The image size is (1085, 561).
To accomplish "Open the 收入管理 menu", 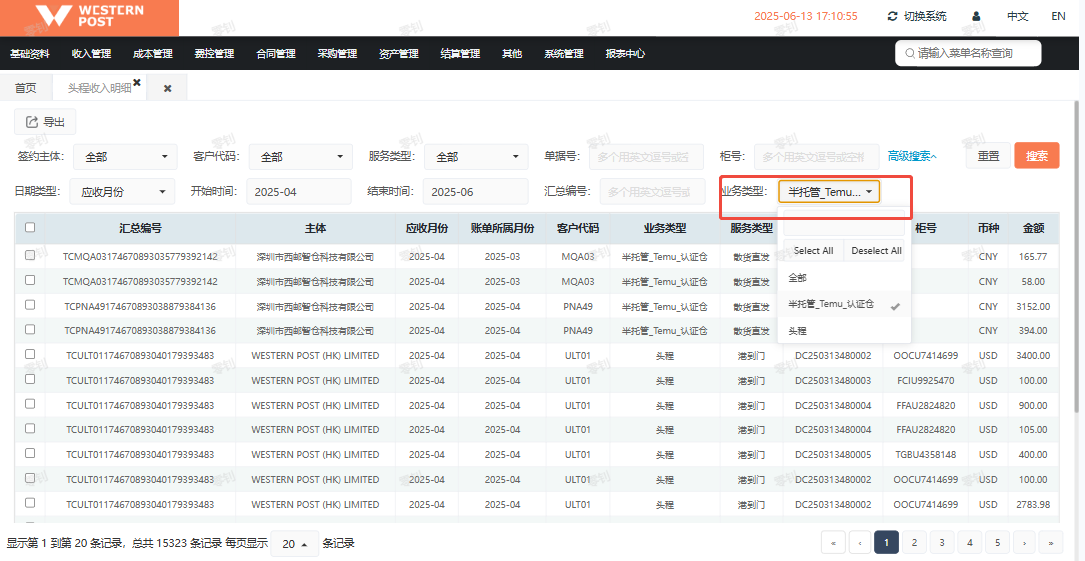I will point(91,53).
